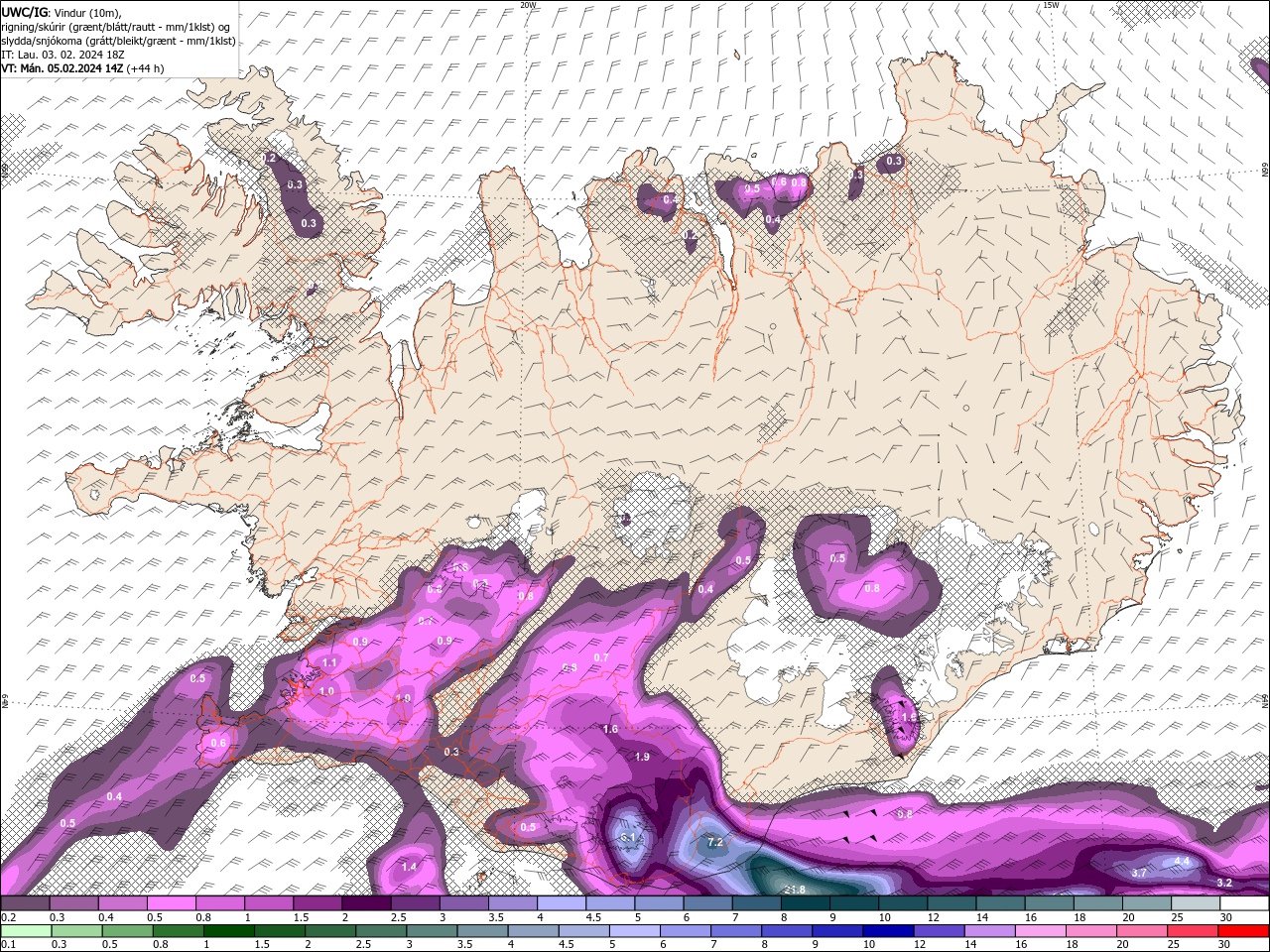Image resolution: width=1270 pixels, height=952 pixels.
Task: Click the 'UWC/IG: Vindur (10m),' title line
Action: pyautogui.click(x=61, y=12)
